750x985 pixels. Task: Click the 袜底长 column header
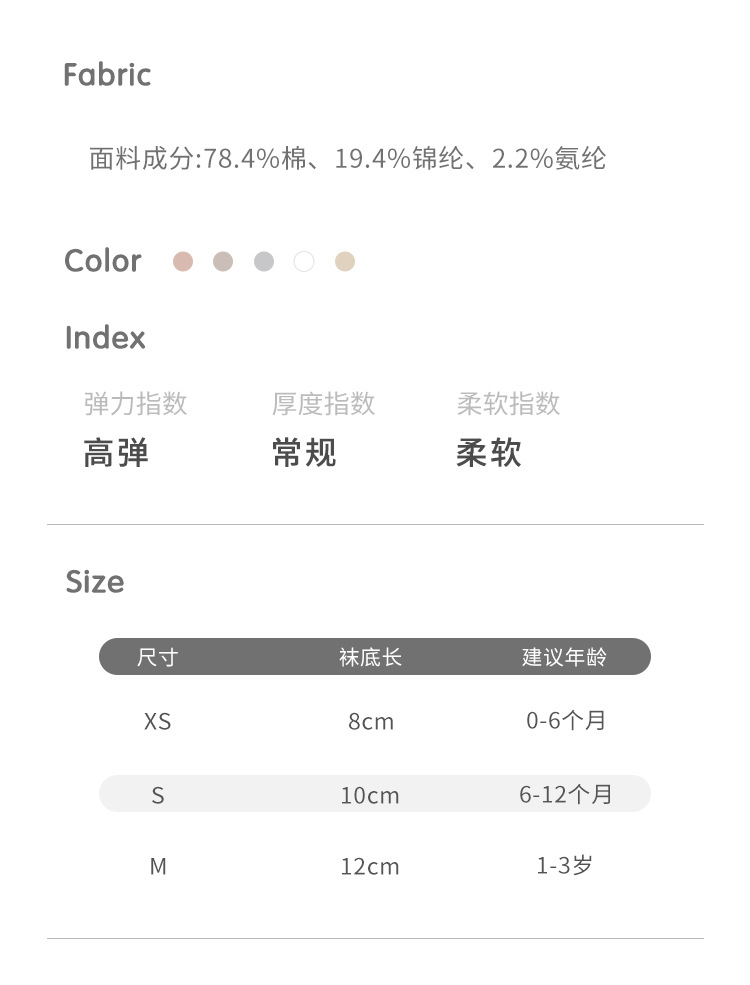(x=370, y=657)
